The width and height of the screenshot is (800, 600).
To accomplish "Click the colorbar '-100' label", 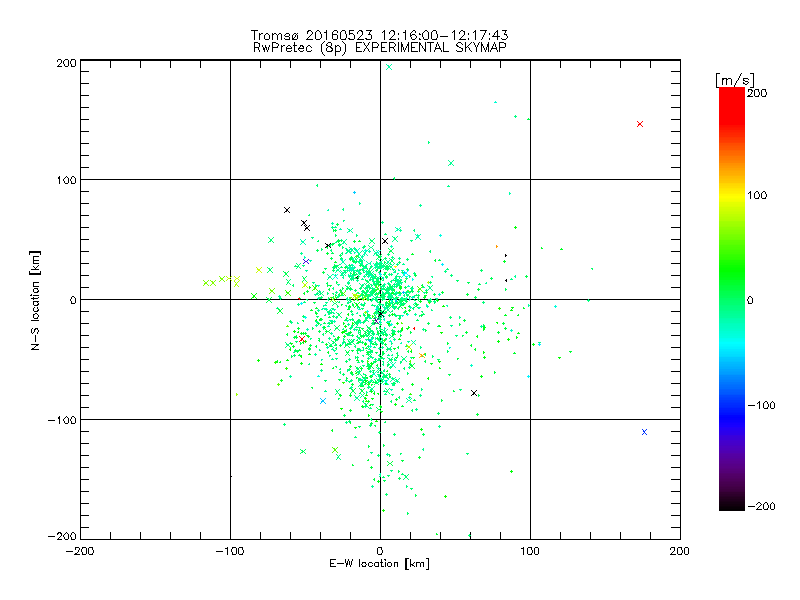I will click(x=761, y=405).
